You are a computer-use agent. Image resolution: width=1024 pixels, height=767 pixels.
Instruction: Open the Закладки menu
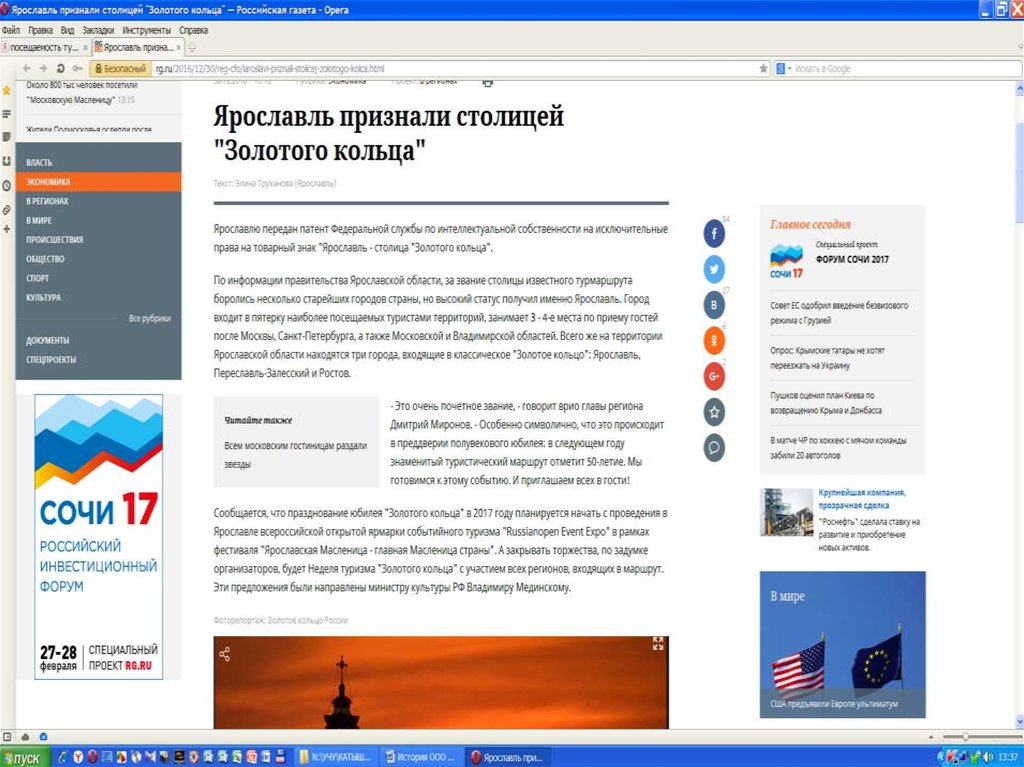point(98,30)
